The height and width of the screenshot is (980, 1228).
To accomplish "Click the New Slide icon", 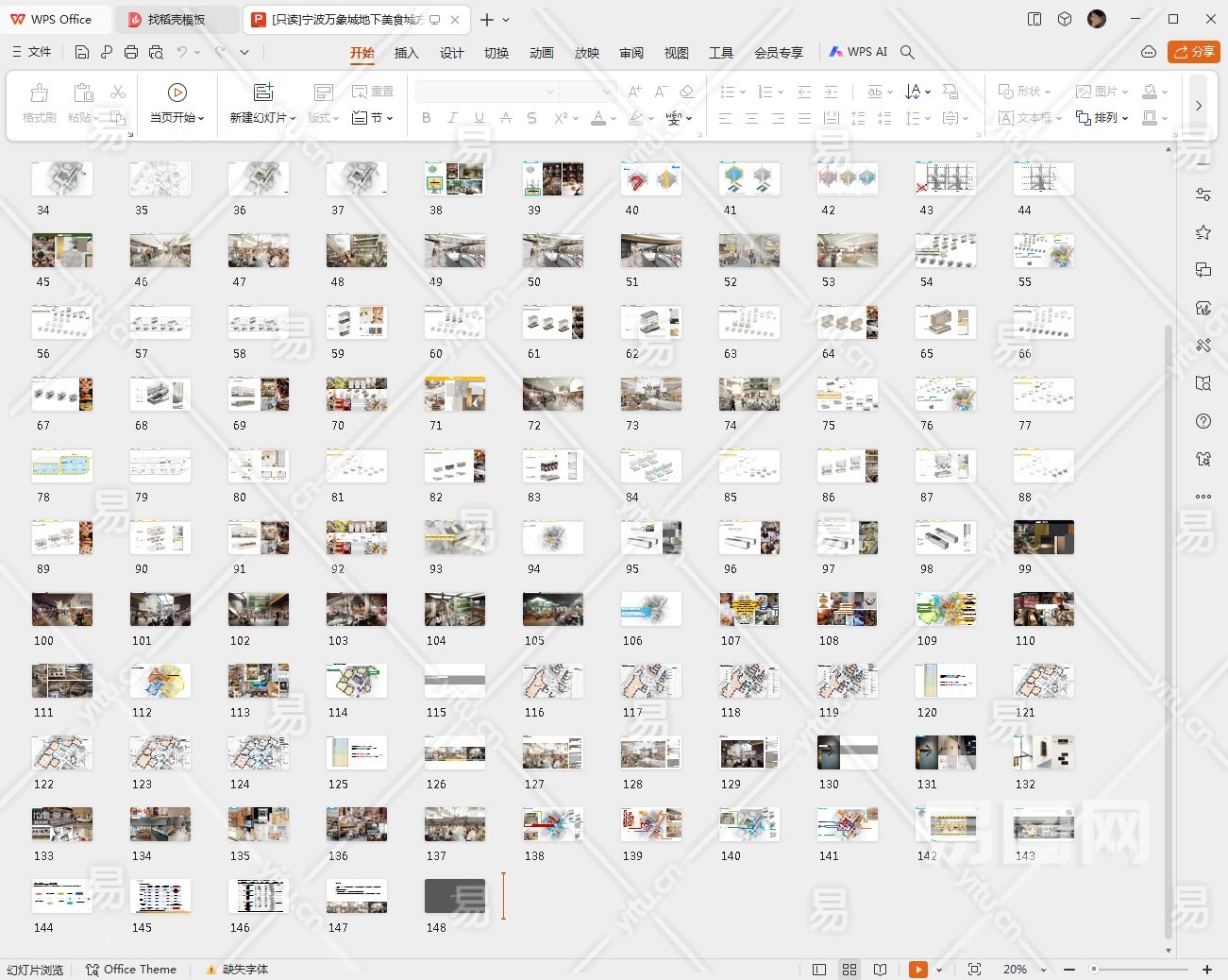I will [x=263, y=93].
